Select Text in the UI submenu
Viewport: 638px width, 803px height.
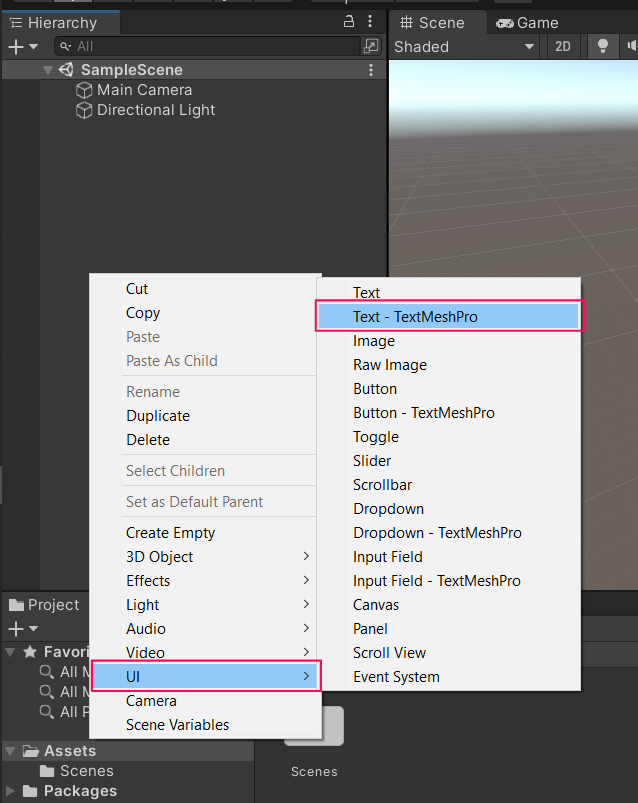pos(449,292)
